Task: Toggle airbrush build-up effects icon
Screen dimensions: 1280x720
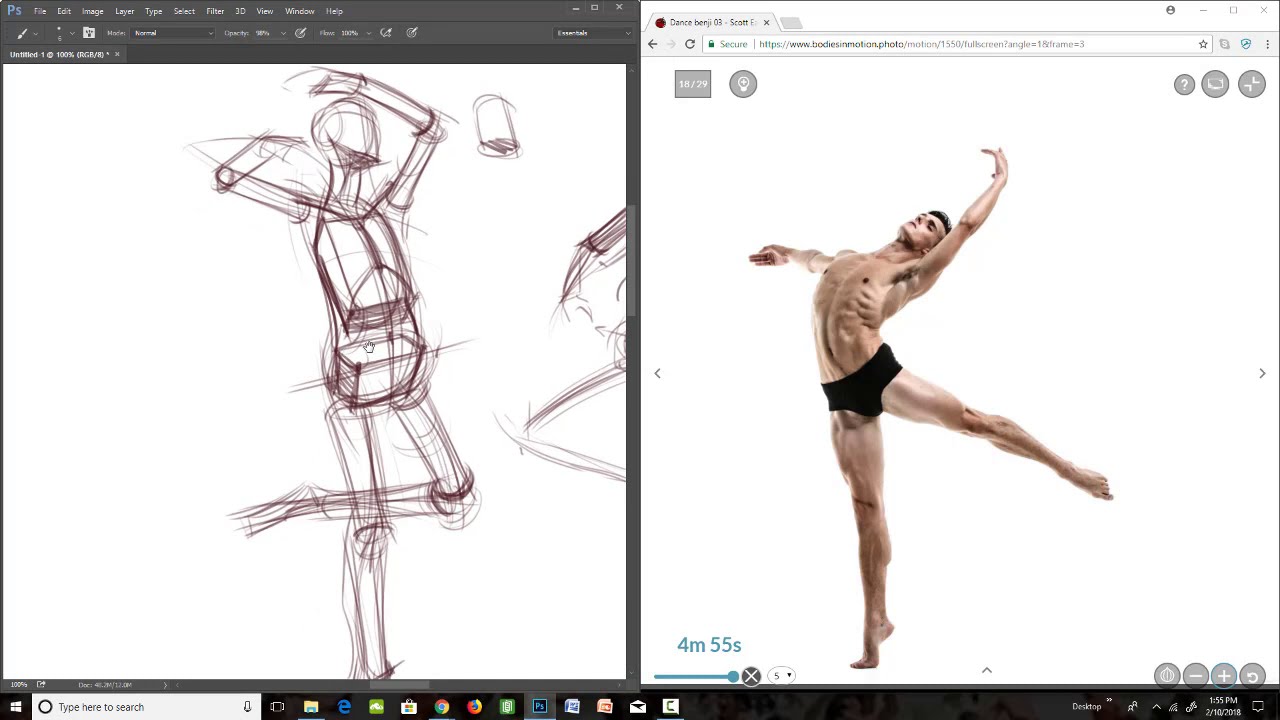Action: (x=386, y=33)
